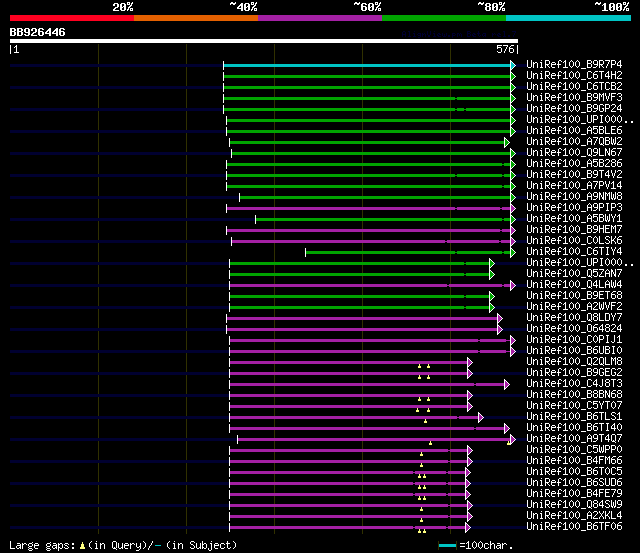Select UniRef100_A9NMW8 label
The width and height of the screenshot is (640, 553).
(x=574, y=197)
